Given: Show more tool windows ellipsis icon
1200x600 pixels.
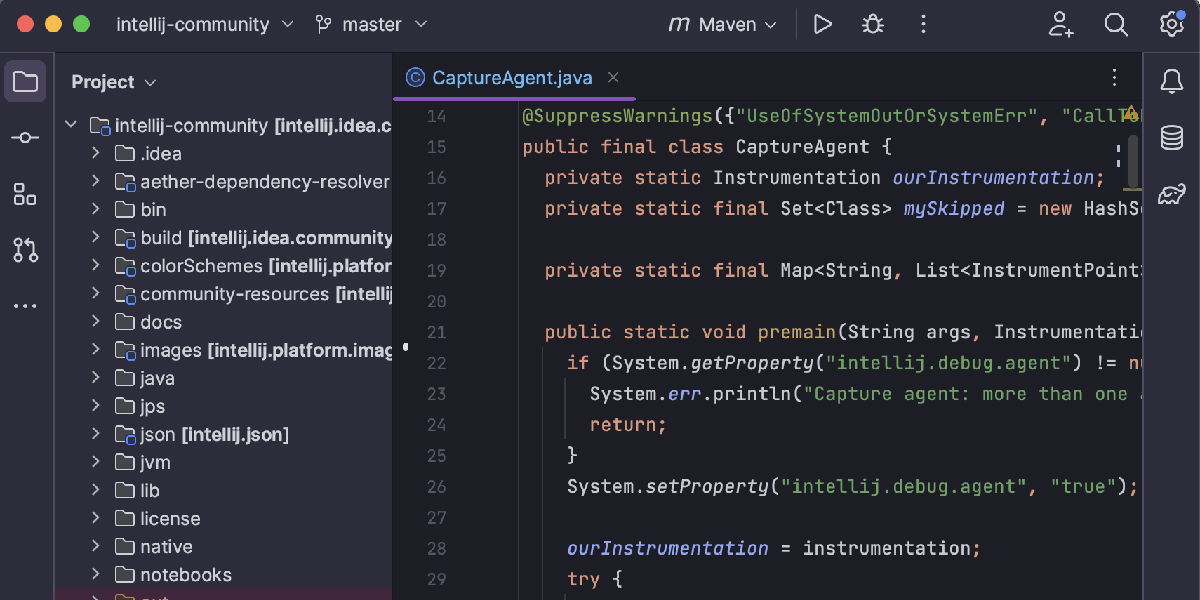Looking at the screenshot, I should point(25,306).
